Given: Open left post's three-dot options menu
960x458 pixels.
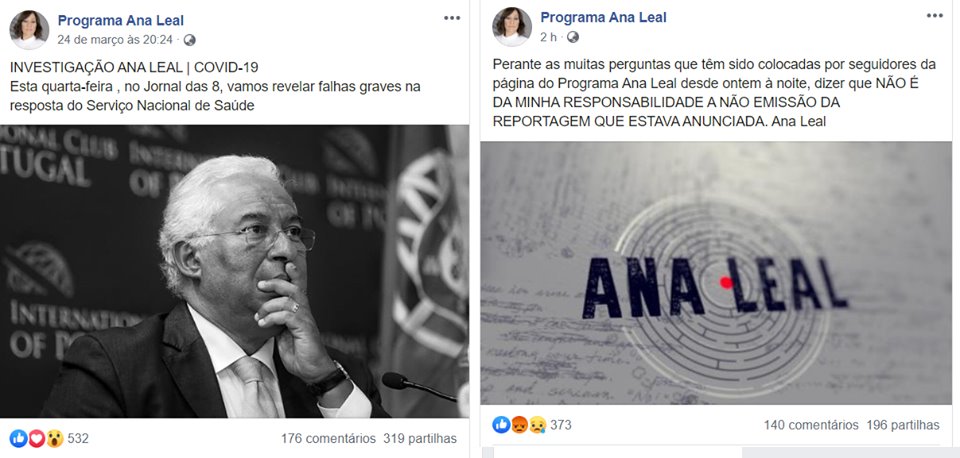Looking at the screenshot, I should [x=452, y=18].
